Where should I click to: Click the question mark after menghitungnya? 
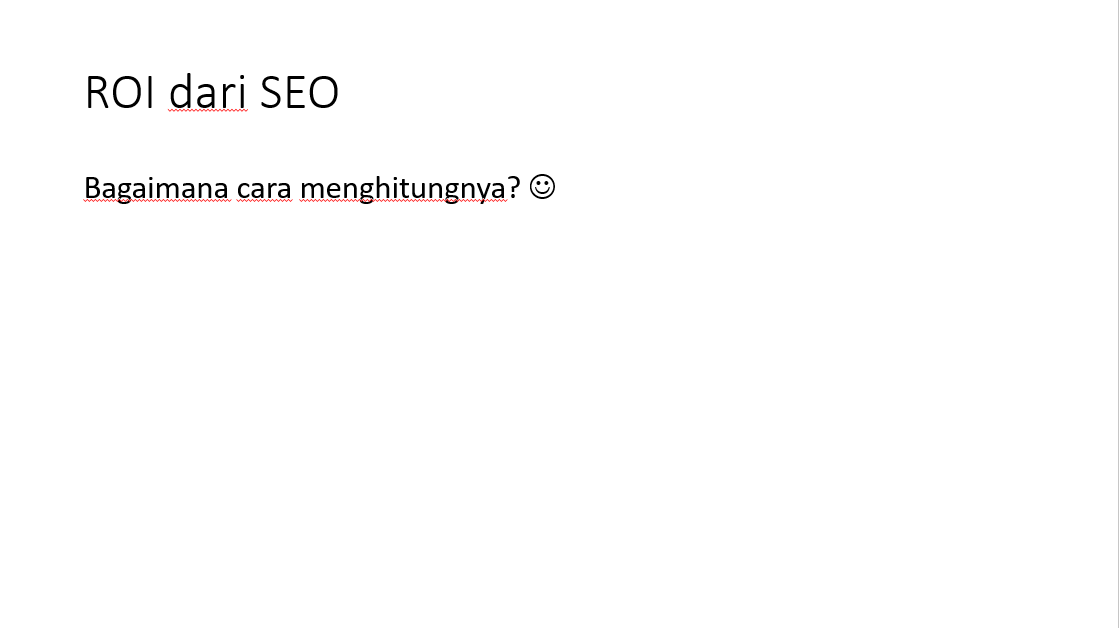click(514, 188)
